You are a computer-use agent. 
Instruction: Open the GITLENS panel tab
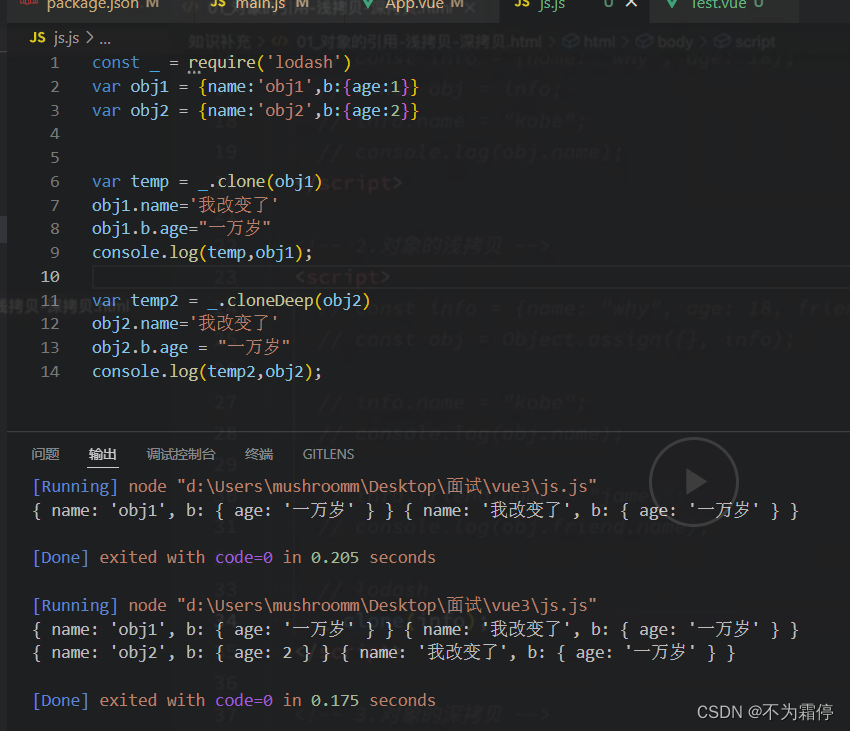(328, 454)
